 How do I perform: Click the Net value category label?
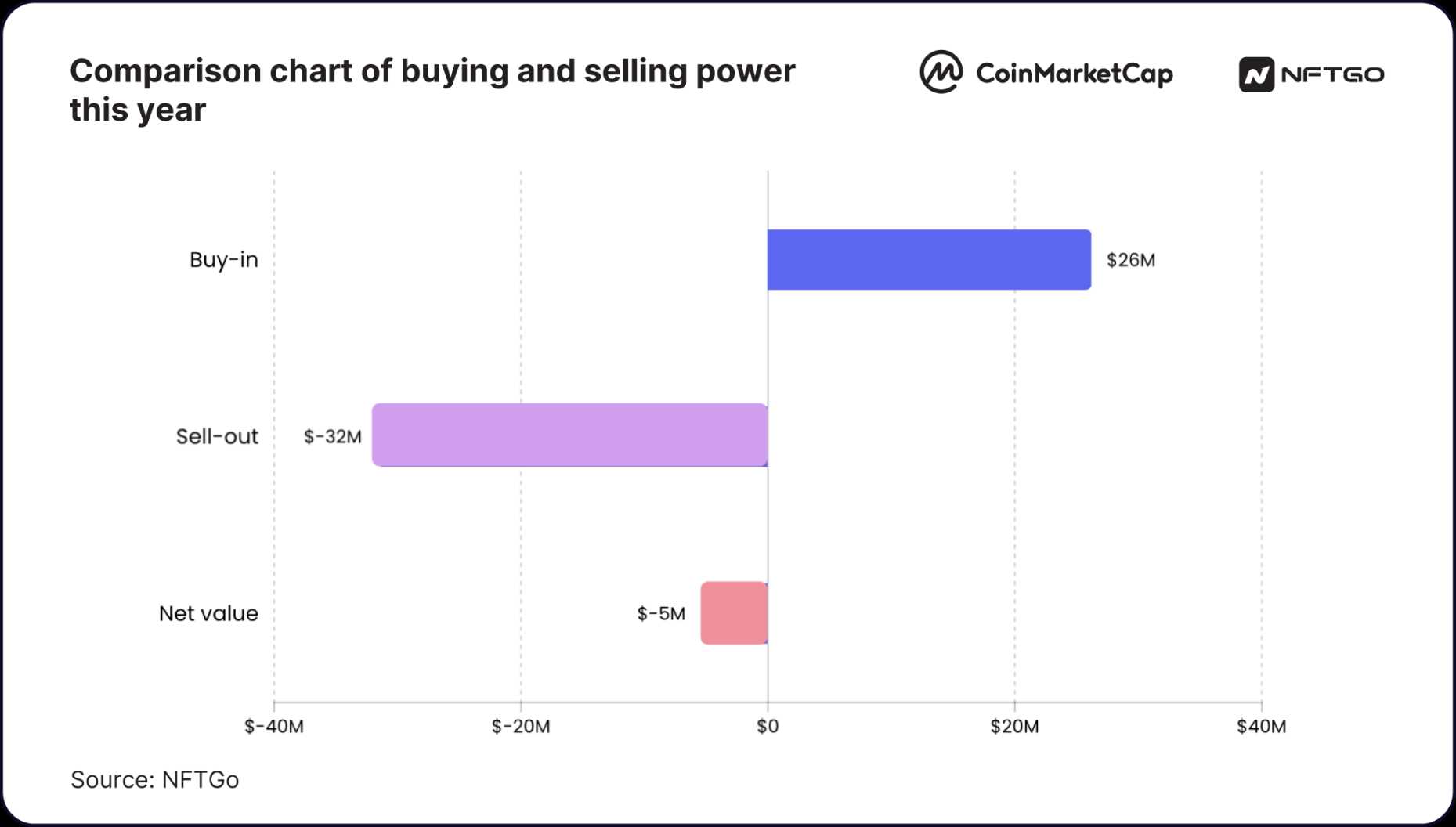pos(208,613)
